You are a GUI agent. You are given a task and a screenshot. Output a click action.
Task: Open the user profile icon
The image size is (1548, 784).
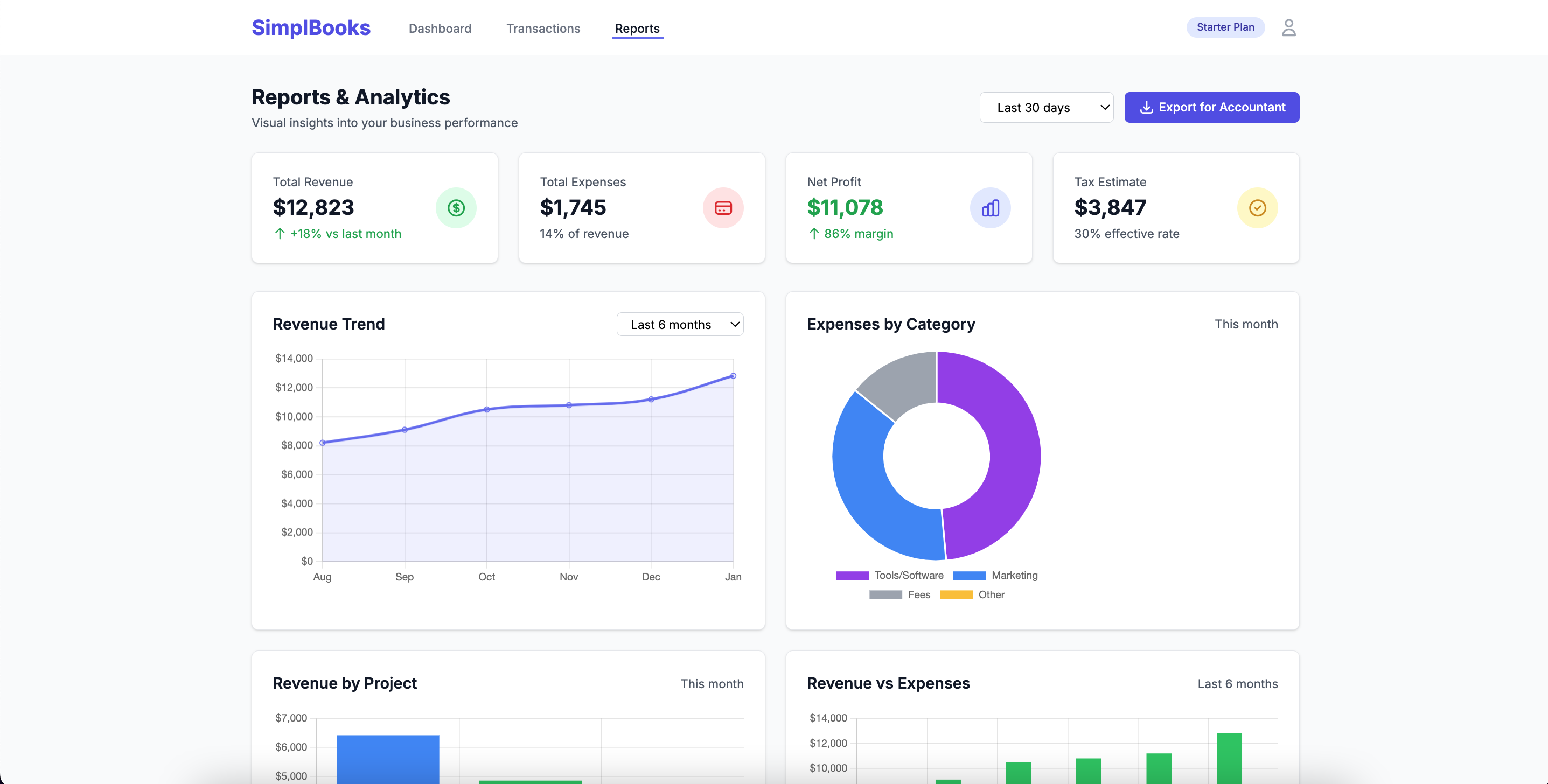click(x=1289, y=27)
